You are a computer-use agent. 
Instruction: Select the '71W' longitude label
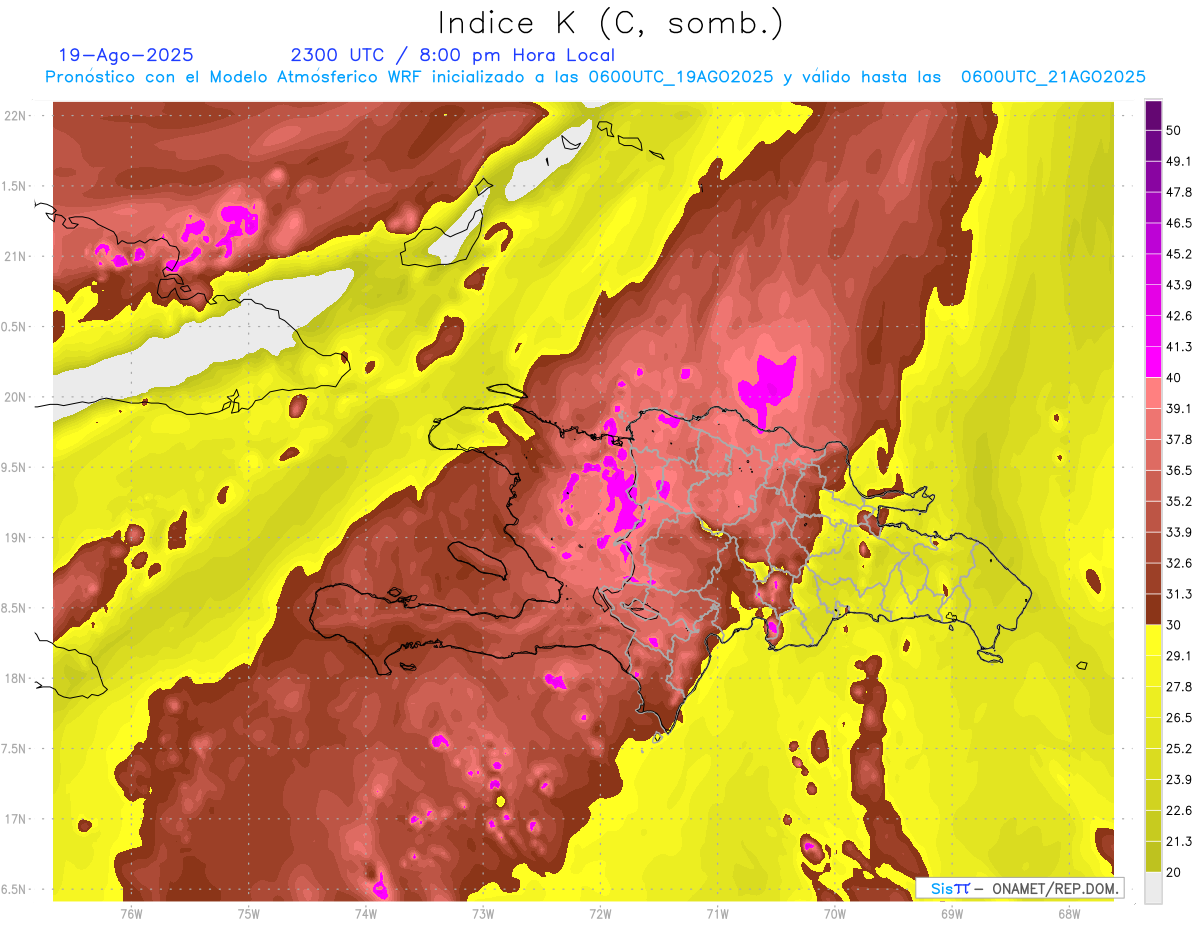717,914
